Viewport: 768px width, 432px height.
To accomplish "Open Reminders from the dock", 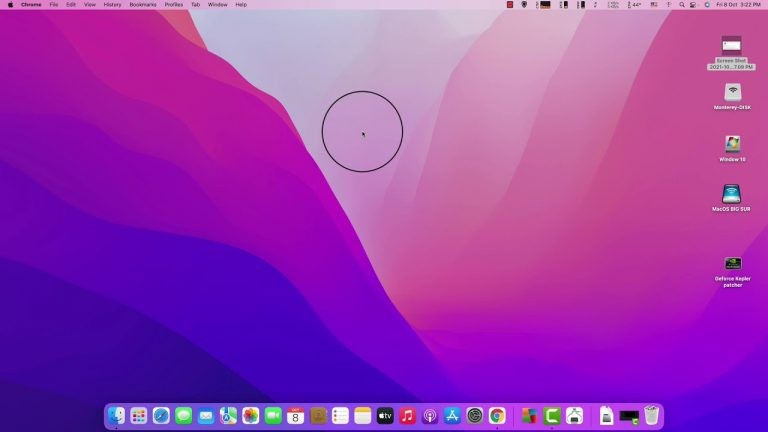I will tap(340, 416).
